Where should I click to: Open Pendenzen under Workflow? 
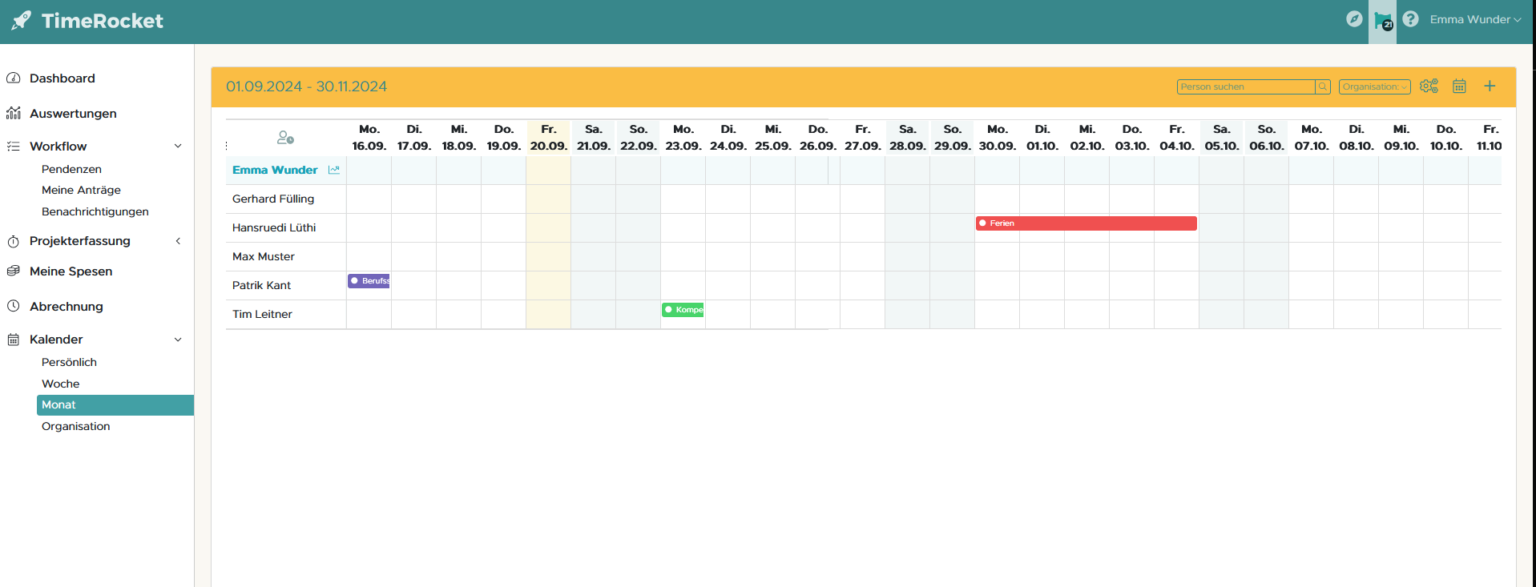71,170
